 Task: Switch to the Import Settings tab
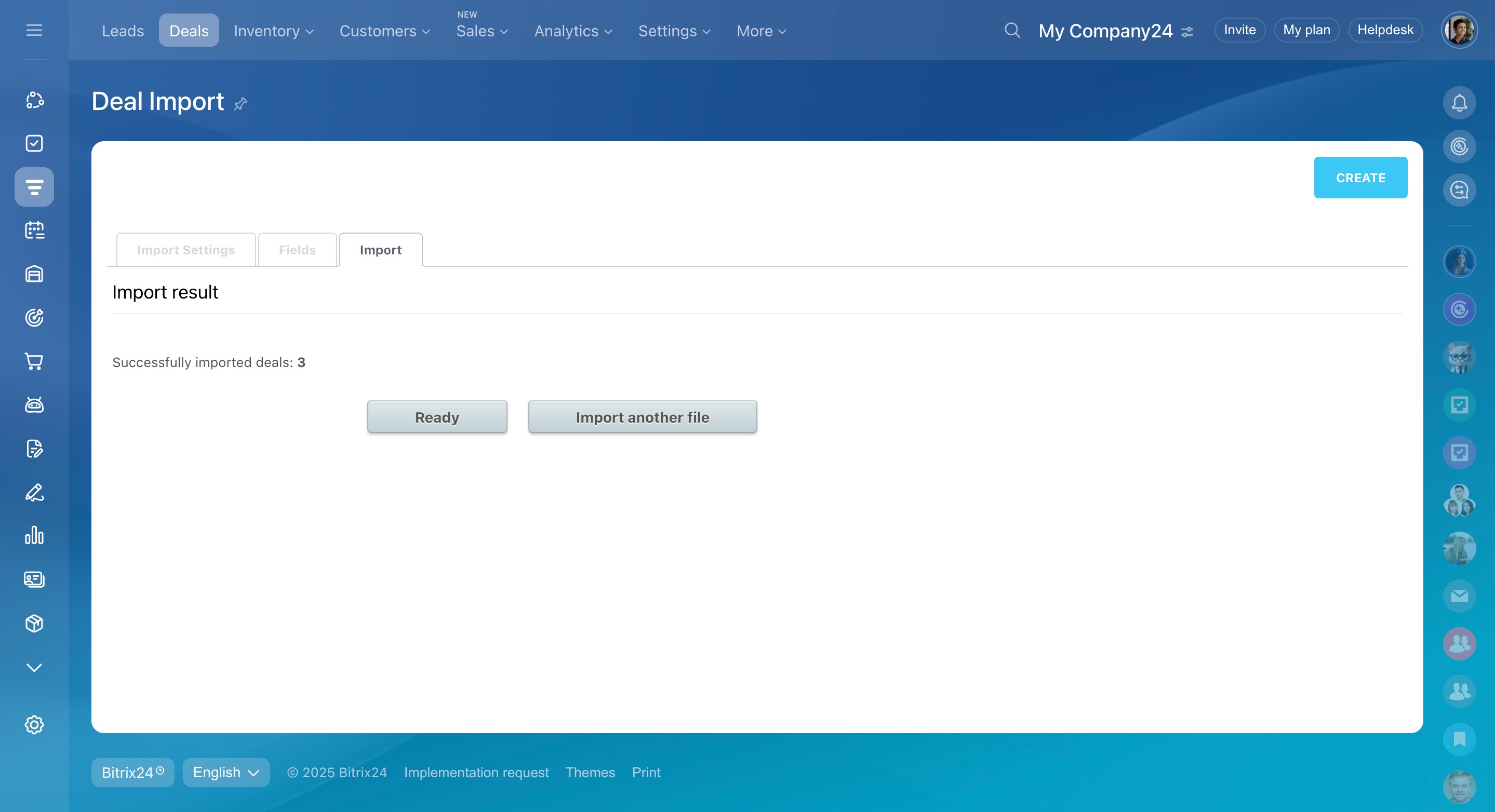186,250
